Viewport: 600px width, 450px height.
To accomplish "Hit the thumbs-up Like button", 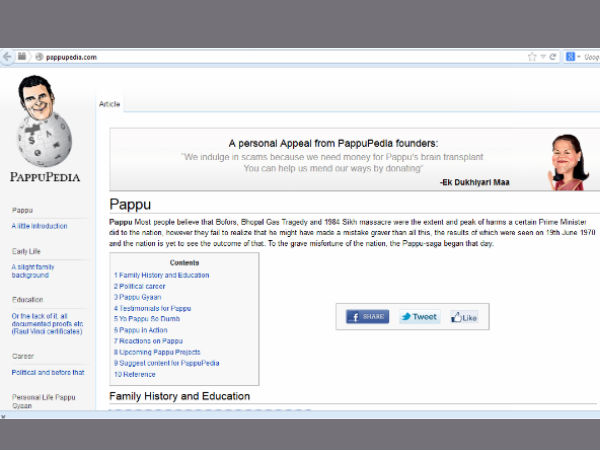I will pos(464,317).
